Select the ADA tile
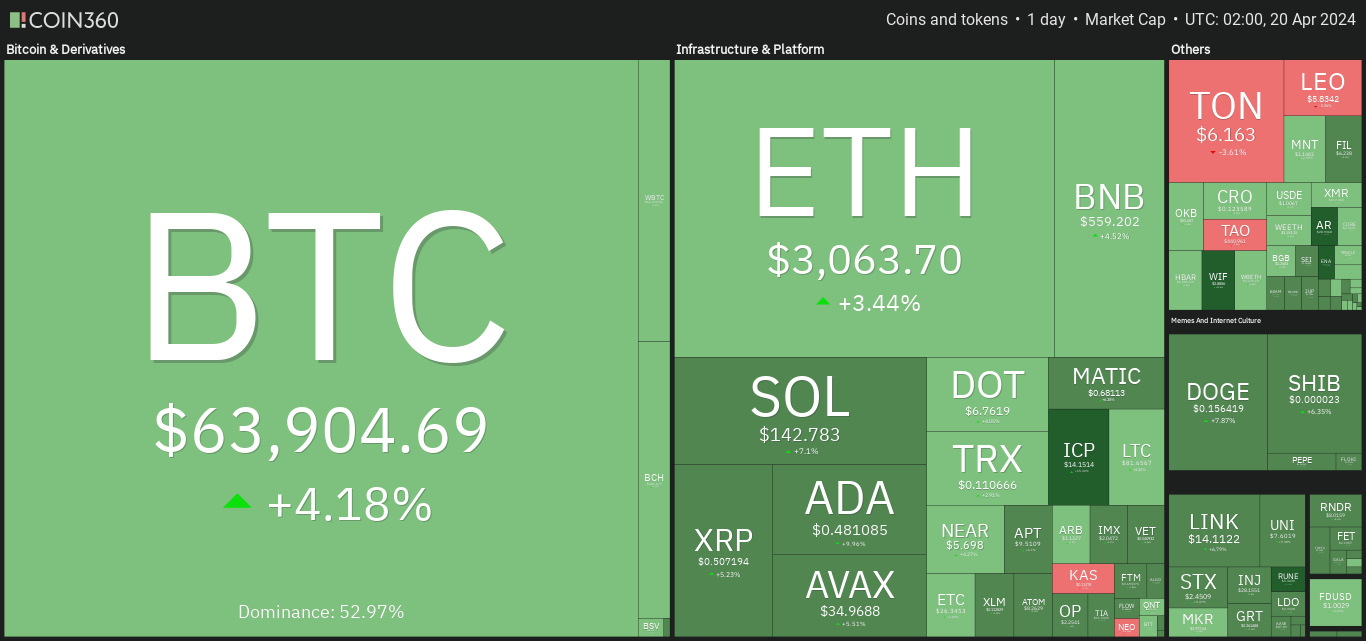The height and width of the screenshot is (641, 1366). pyautogui.click(x=849, y=509)
